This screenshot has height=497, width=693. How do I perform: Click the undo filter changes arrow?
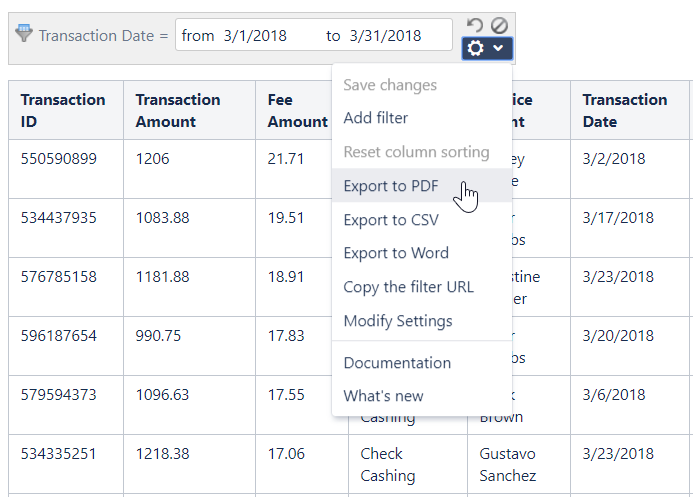(475, 25)
